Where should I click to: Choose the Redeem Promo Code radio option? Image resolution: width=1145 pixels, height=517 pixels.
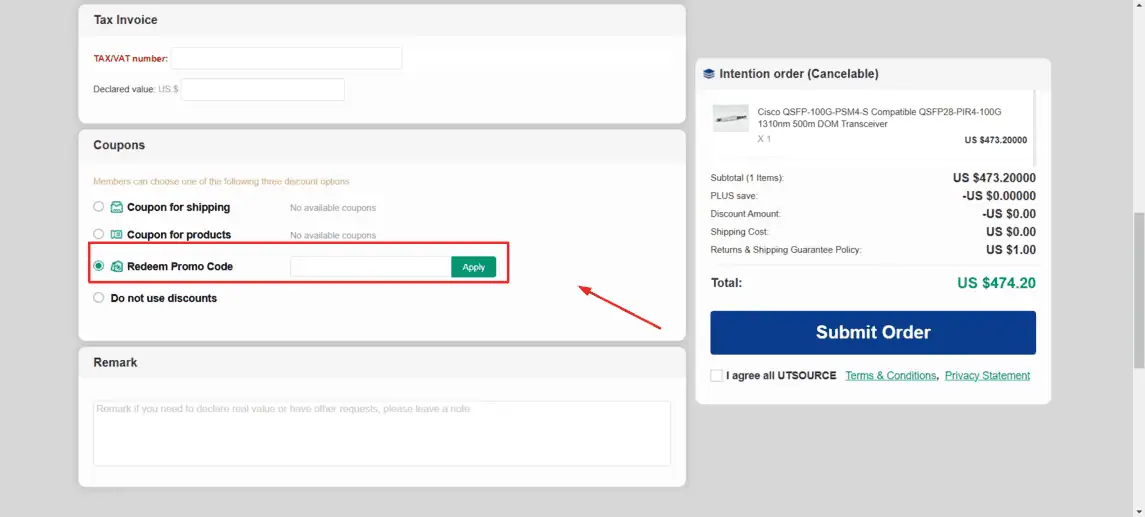pyautogui.click(x=98, y=266)
